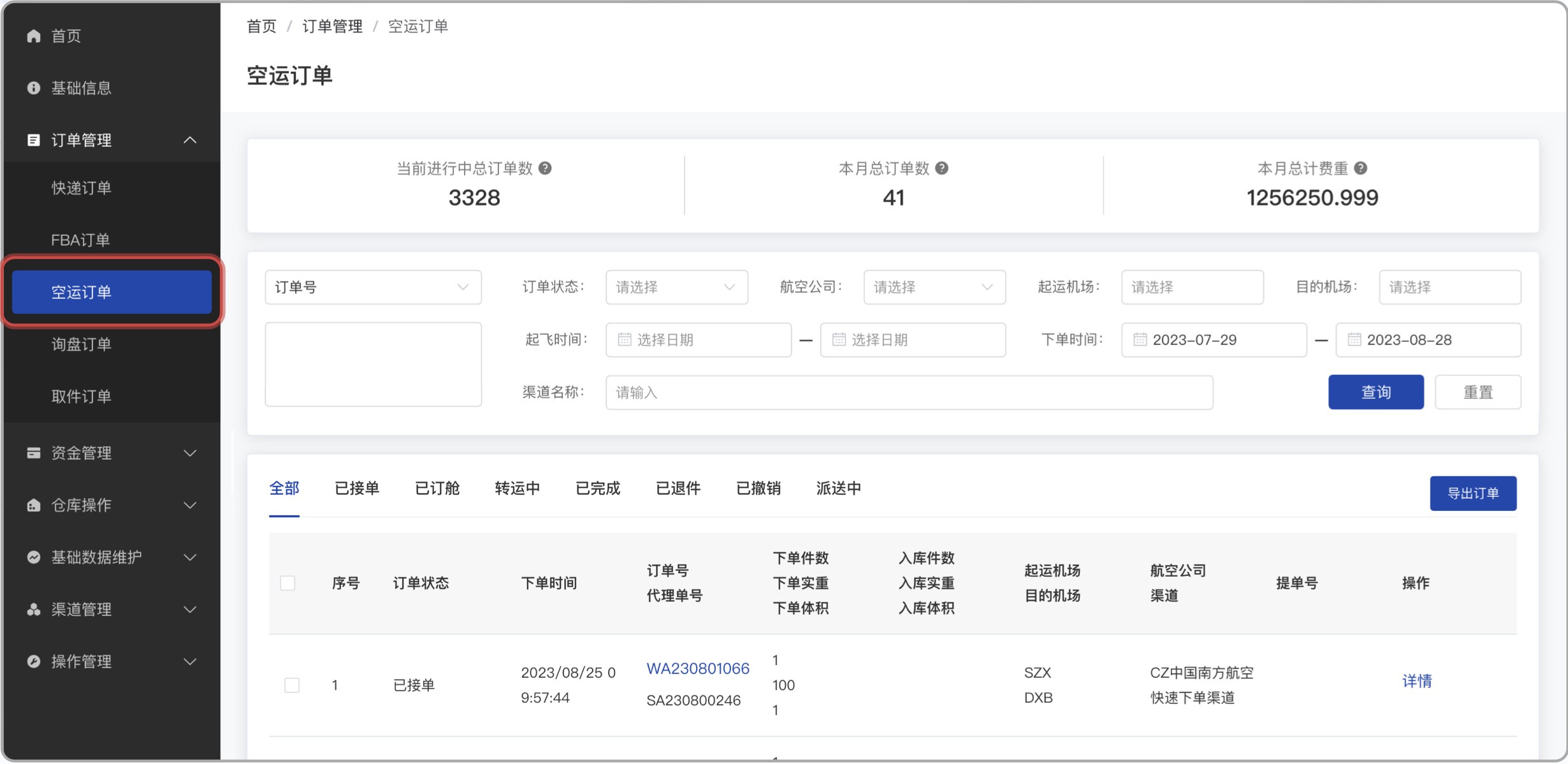
Task: Toggle the select-all checkbox in table header
Action: coord(288,583)
